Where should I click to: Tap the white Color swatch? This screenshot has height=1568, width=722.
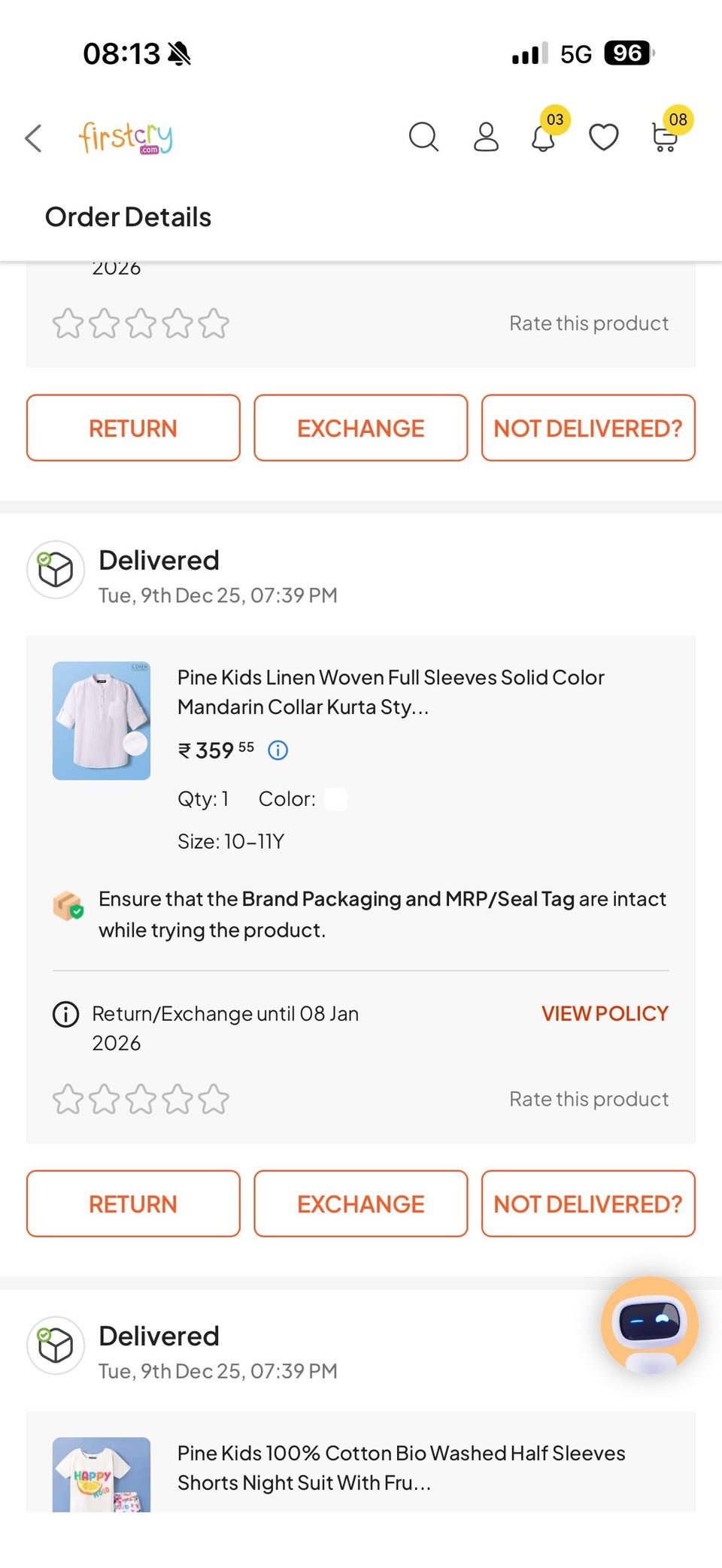click(335, 799)
